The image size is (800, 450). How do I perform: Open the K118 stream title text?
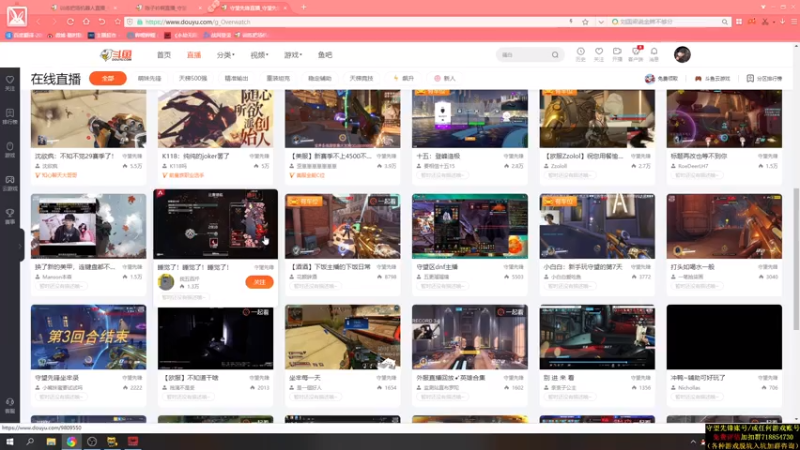click(x=195, y=156)
